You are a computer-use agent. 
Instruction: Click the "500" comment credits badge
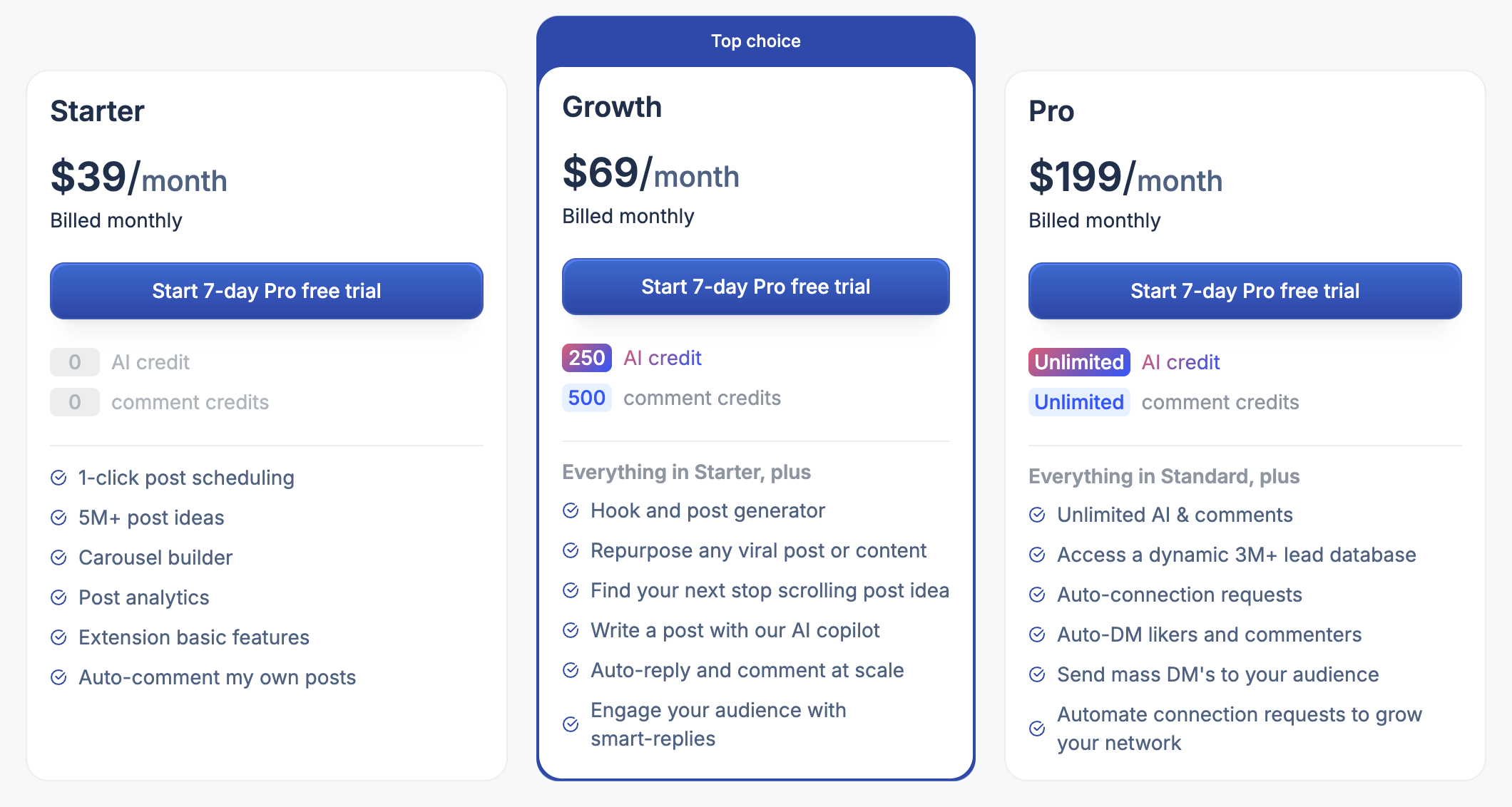point(586,398)
